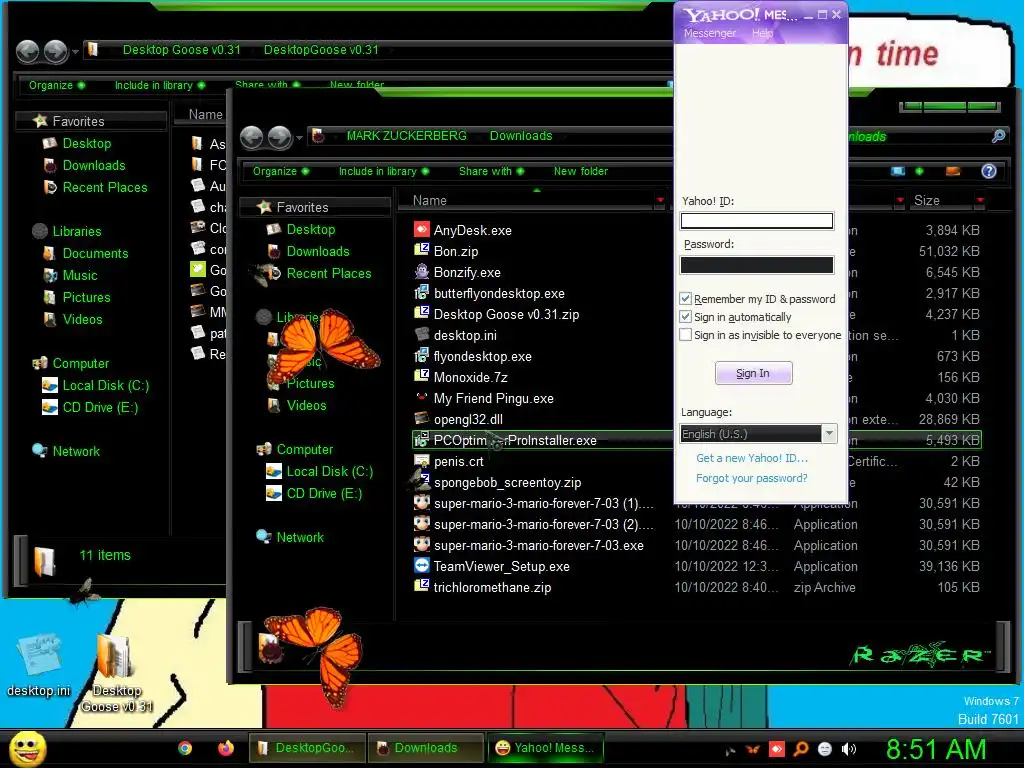Select butterflyondesktop.exe file
Image resolution: width=1024 pixels, height=768 pixels.
pyautogui.click(x=499, y=293)
